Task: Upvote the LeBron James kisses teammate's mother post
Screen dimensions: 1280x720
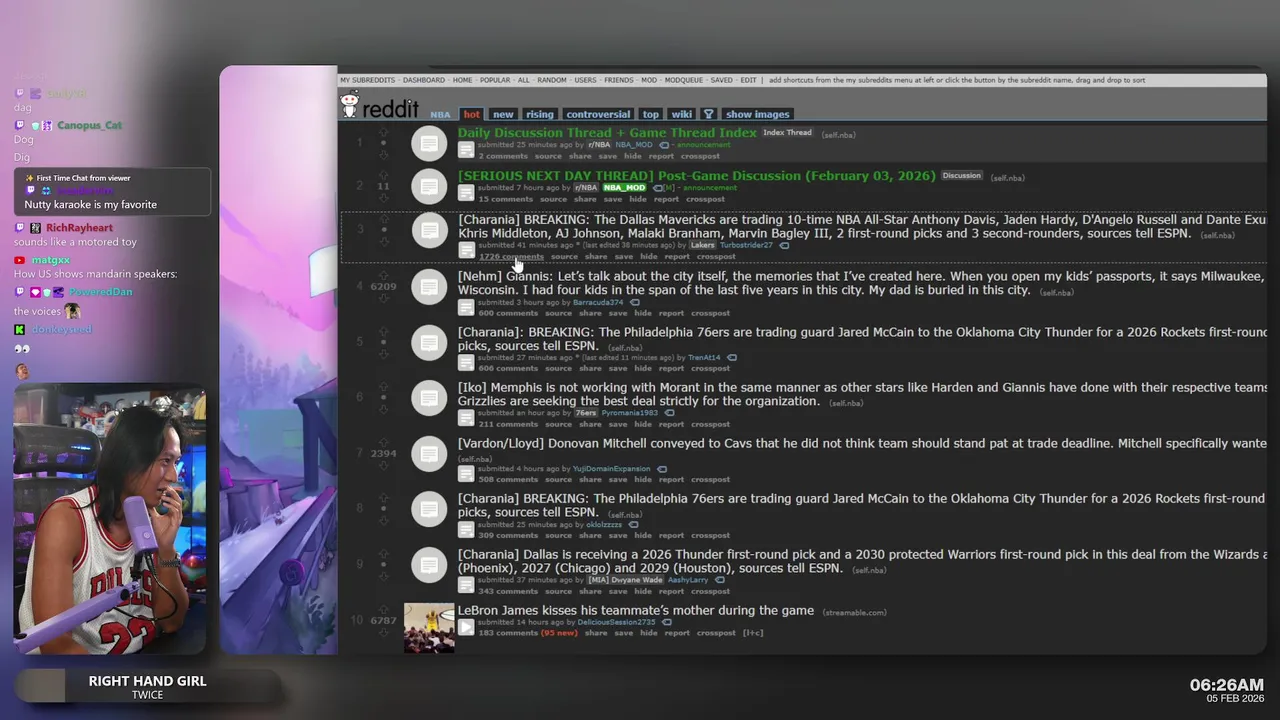Action: pos(383,608)
